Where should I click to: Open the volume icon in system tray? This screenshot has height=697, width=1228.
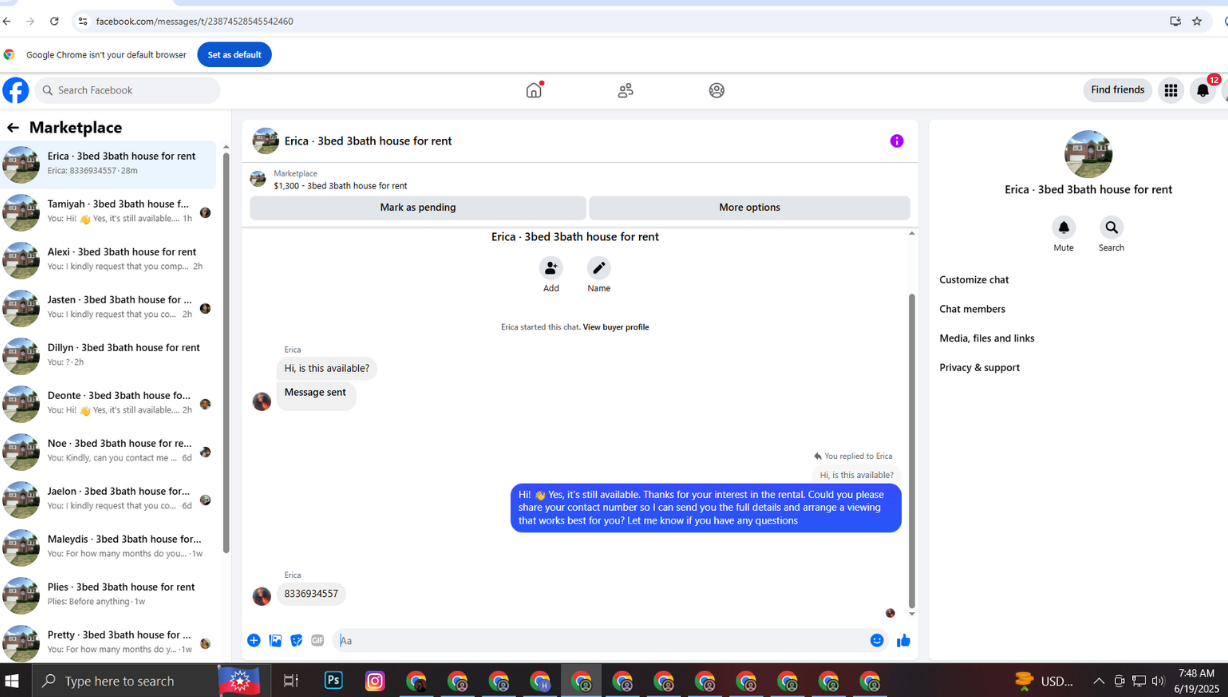click(x=1158, y=681)
